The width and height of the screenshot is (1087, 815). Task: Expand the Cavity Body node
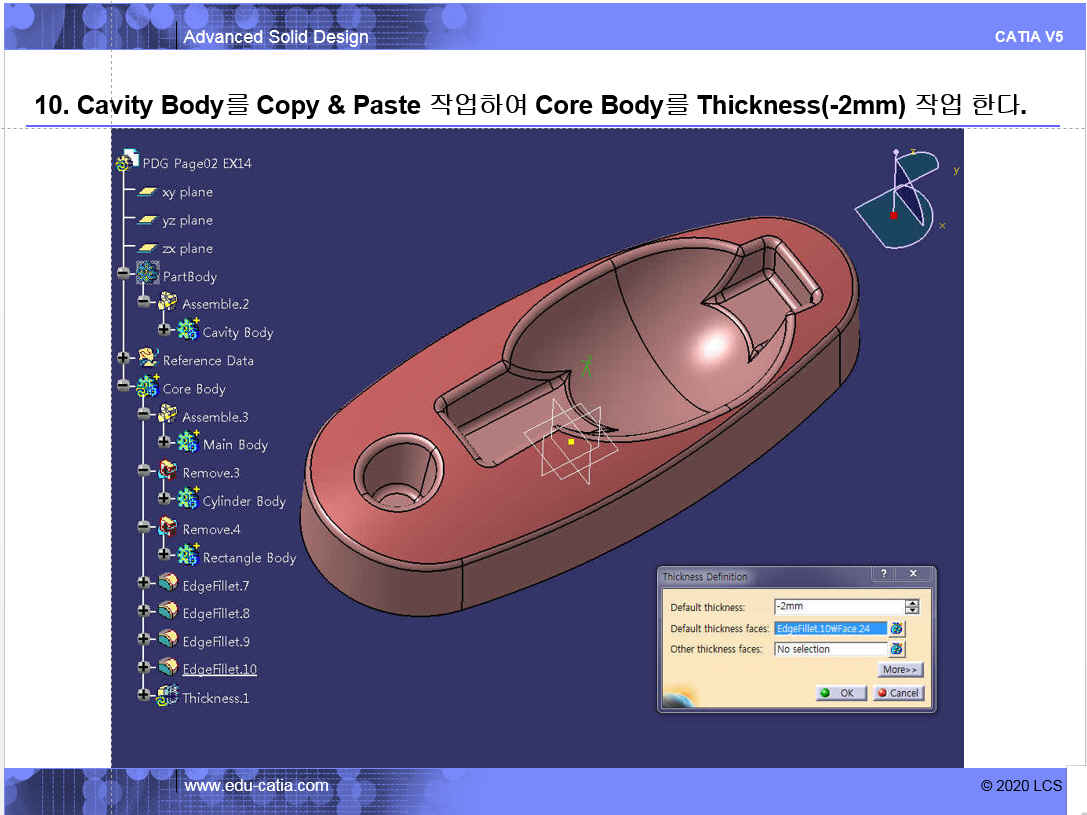164,330
